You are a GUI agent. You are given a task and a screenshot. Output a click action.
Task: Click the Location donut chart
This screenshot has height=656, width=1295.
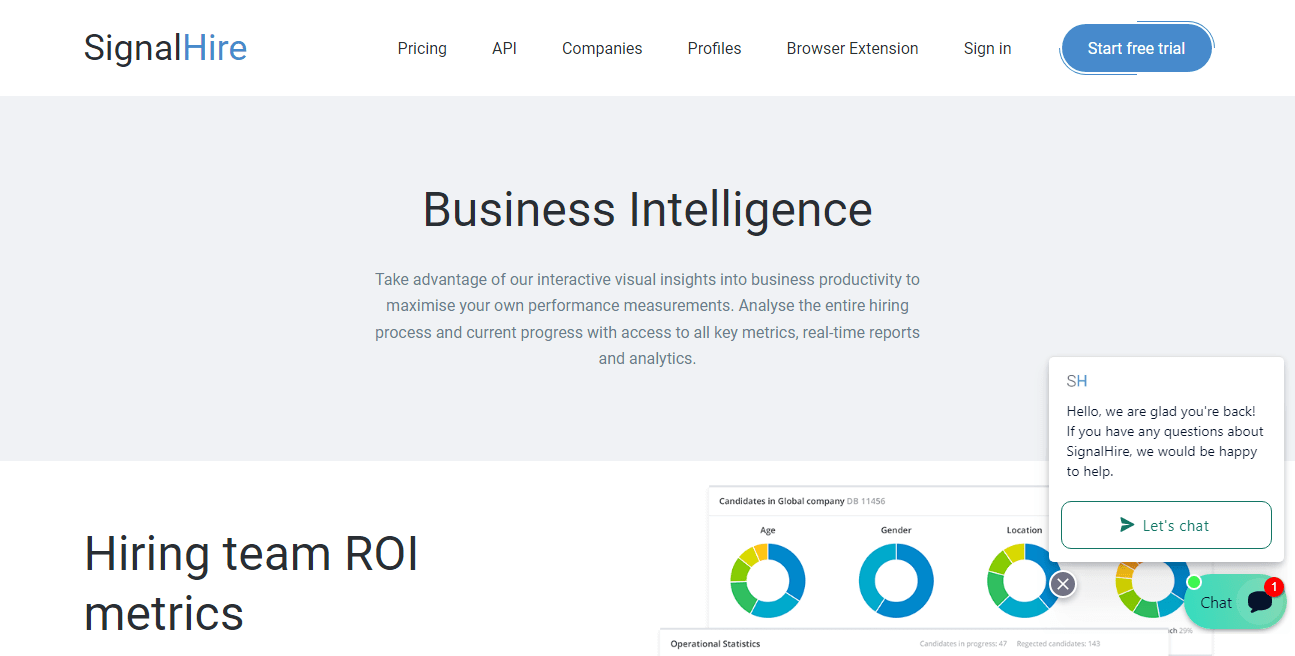click(1023, 580)
